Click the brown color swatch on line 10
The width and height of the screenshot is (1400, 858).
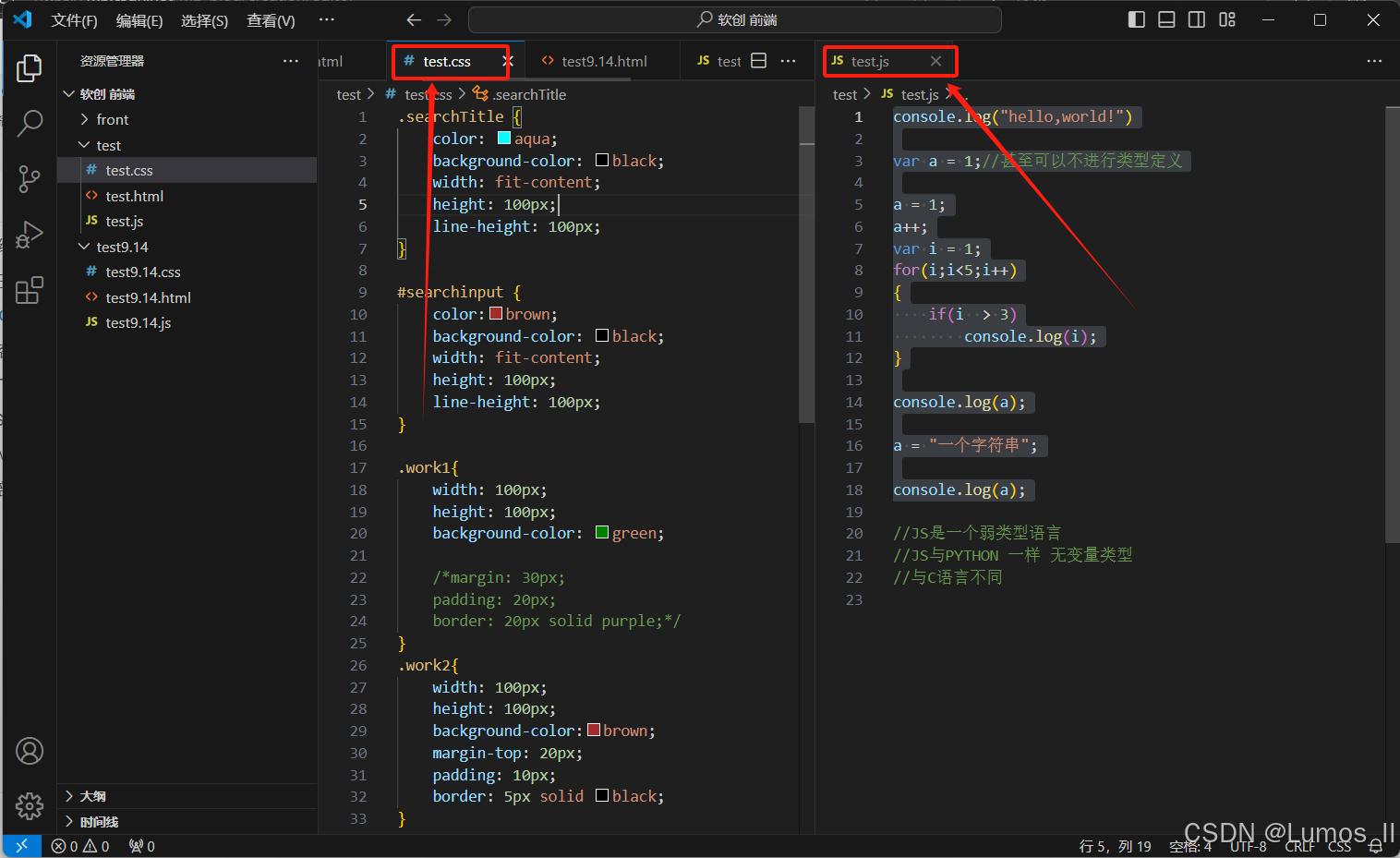(x=496, y=314)
